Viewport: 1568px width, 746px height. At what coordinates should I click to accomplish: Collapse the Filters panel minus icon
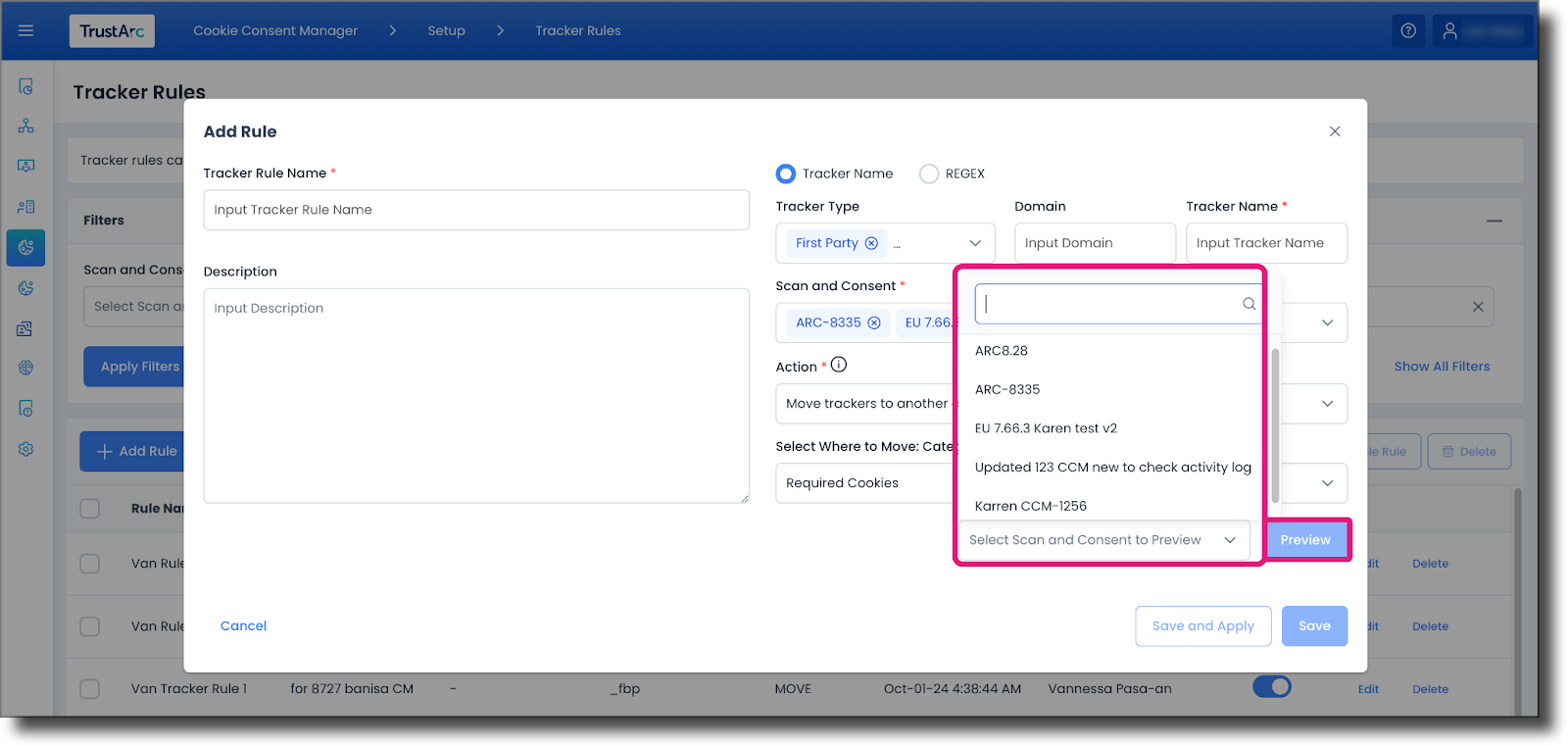pos(1494,221)
